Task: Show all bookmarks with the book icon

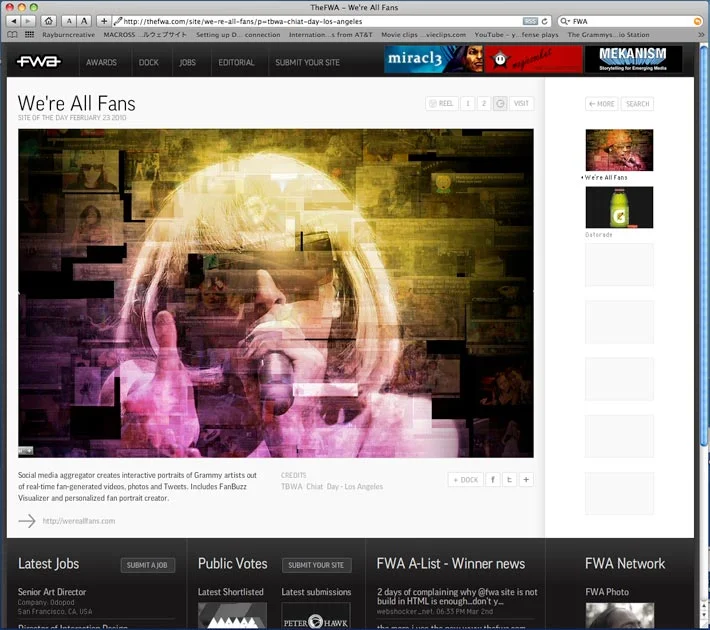Action: click(x=13, y=34)
